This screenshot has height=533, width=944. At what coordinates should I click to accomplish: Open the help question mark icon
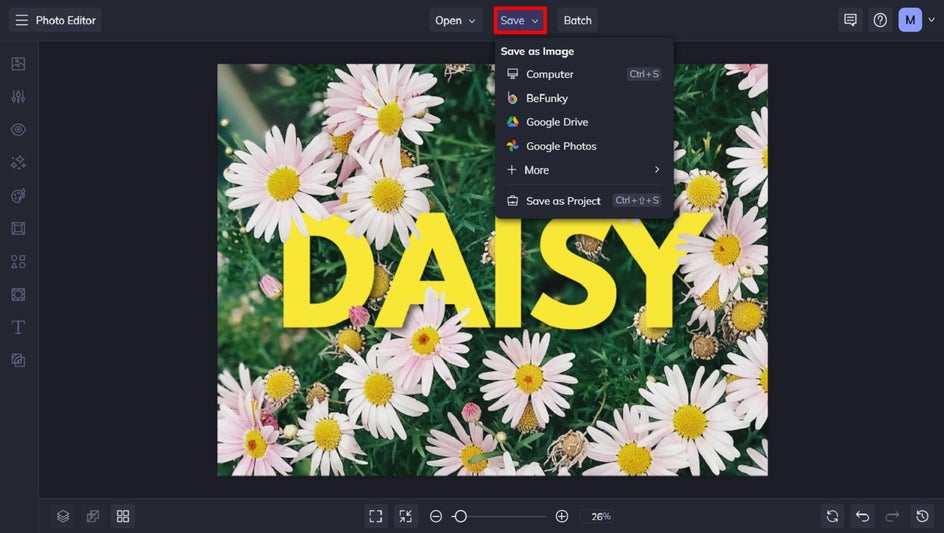click(x=880, y=20)
